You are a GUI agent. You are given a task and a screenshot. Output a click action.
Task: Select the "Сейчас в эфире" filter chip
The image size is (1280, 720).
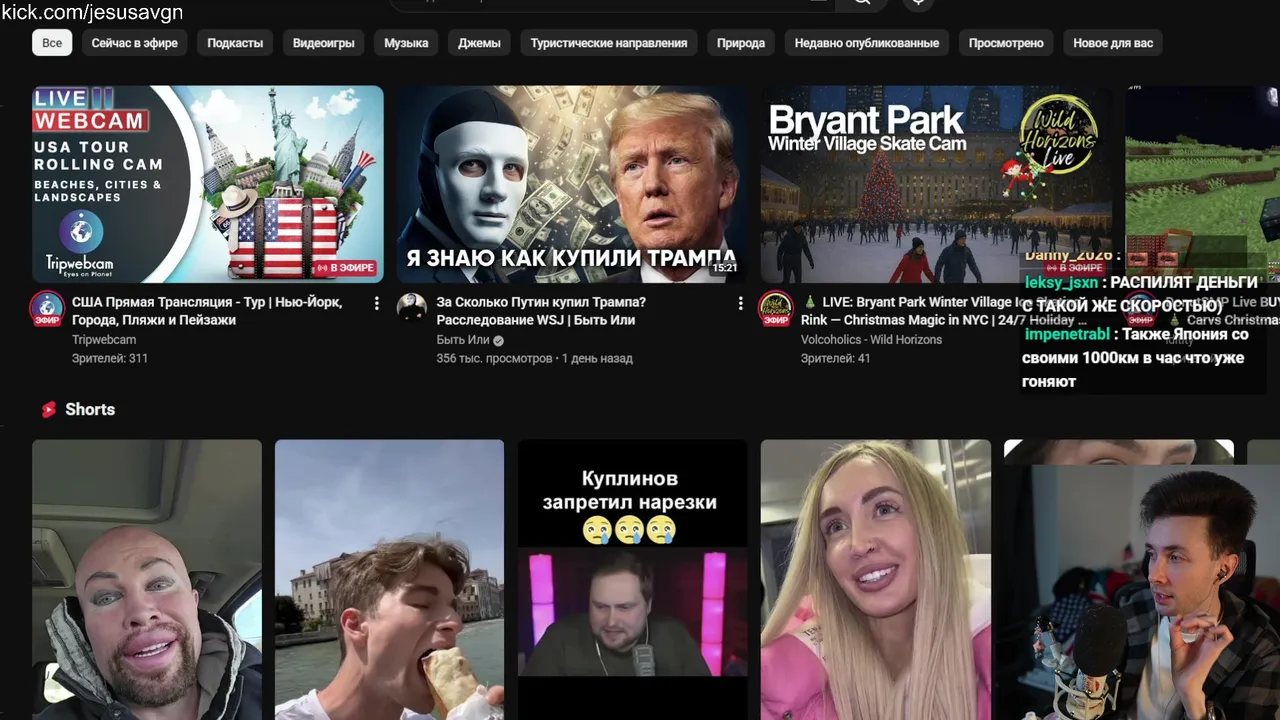135,43
